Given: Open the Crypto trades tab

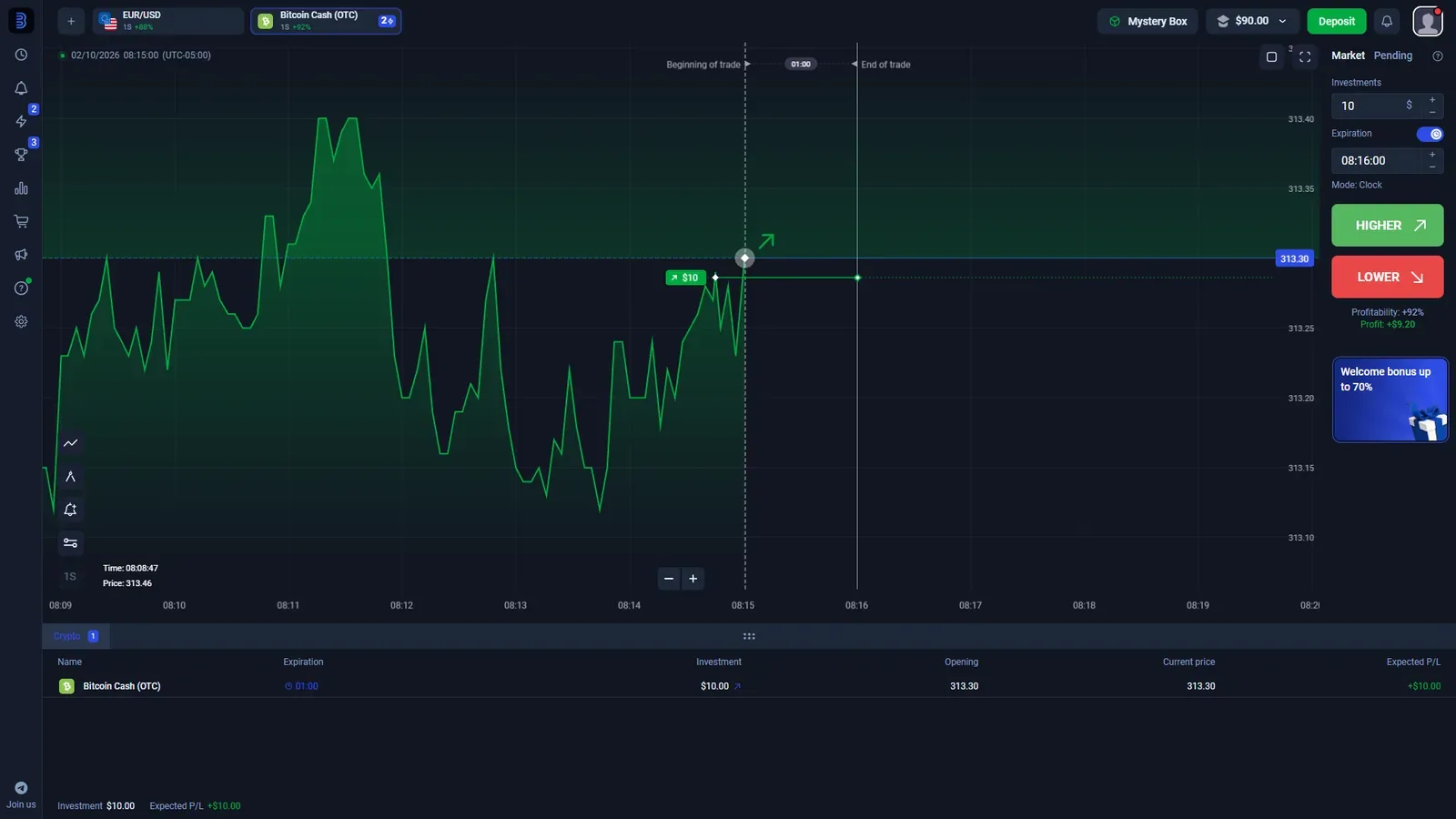Looking at the screenshot, I should tap(76, 636).
